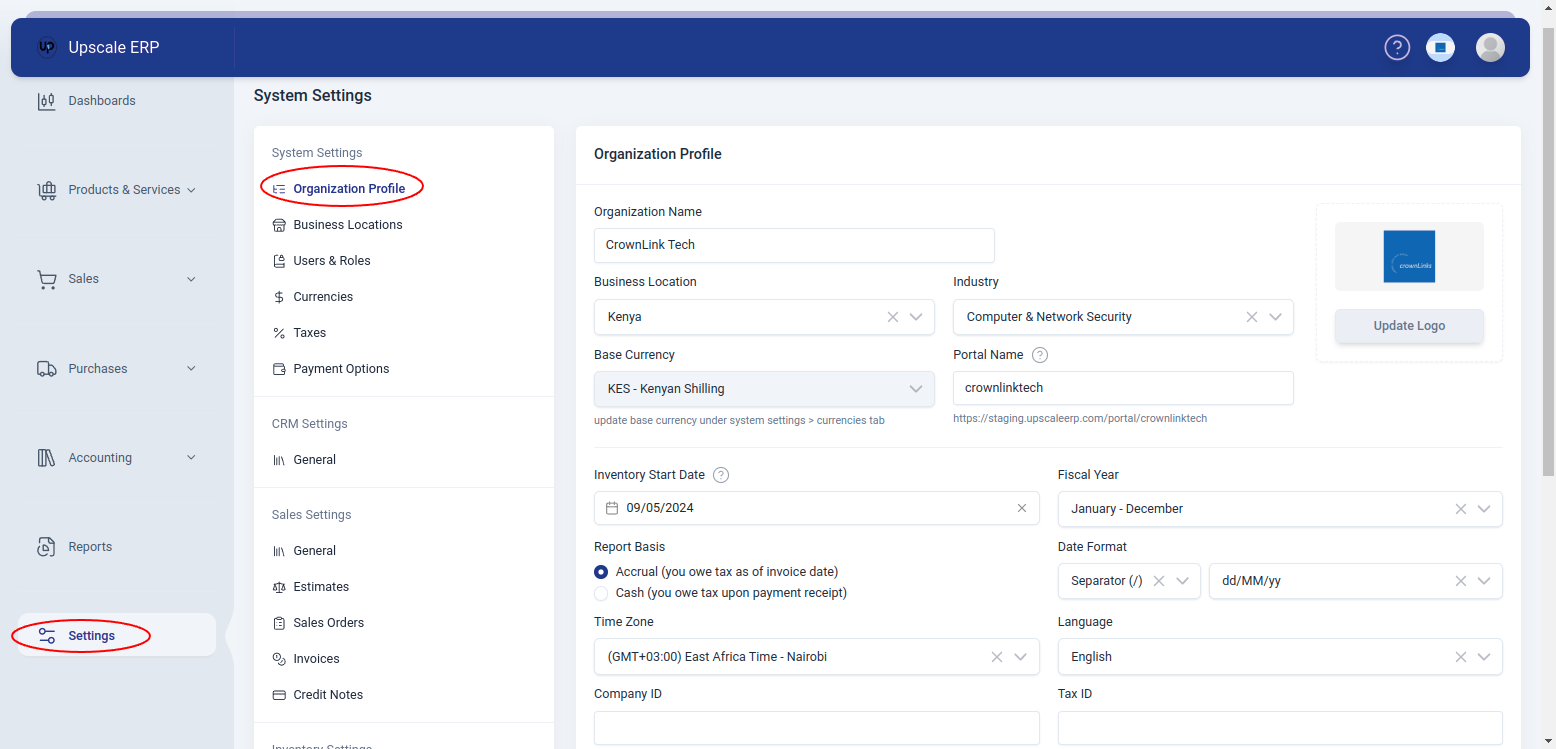Screen dimensions: 1556x749
Task: Click the Update Logo button
Action: (x=1409, y=325)
